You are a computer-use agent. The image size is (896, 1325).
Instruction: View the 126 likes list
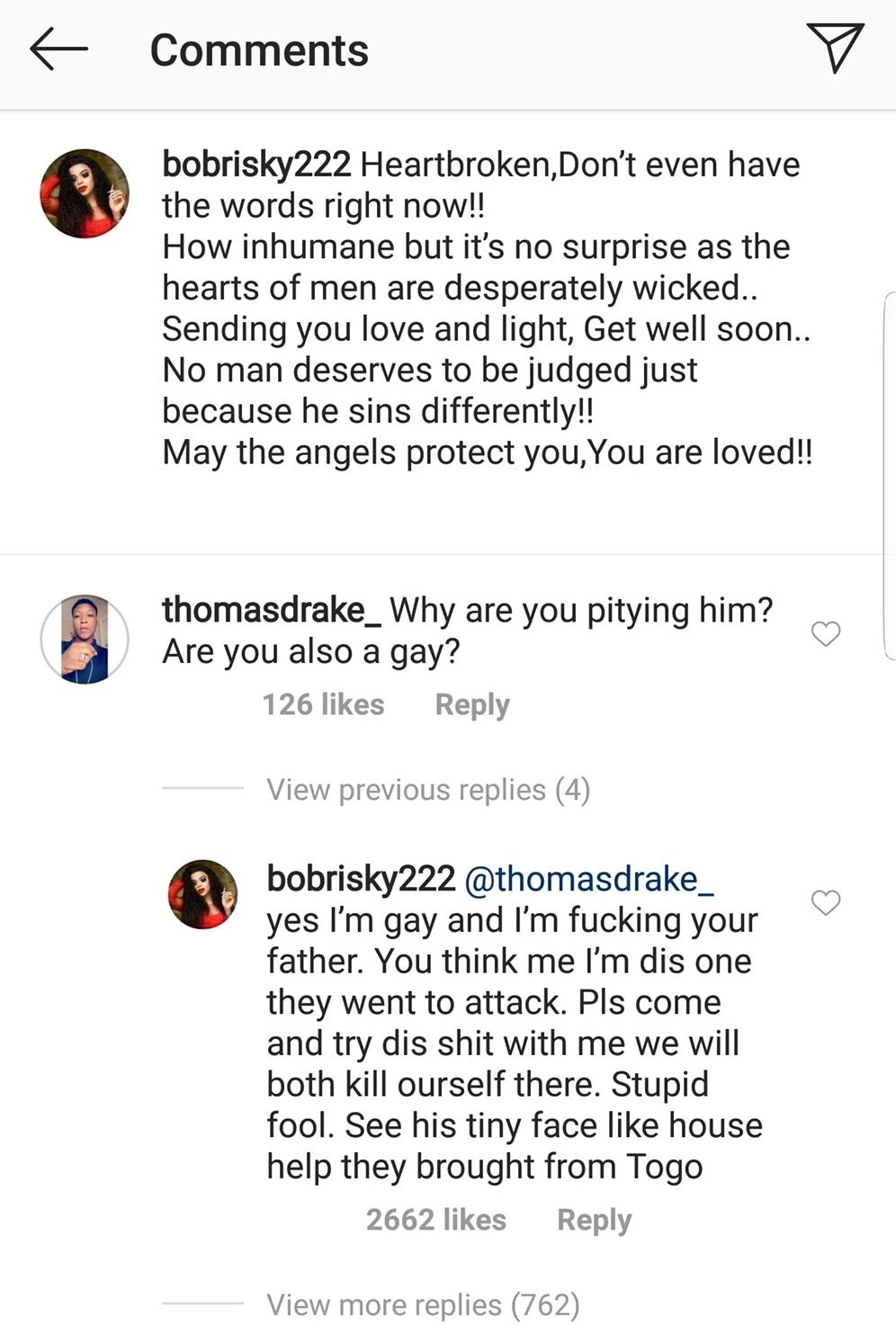[323, 704]
